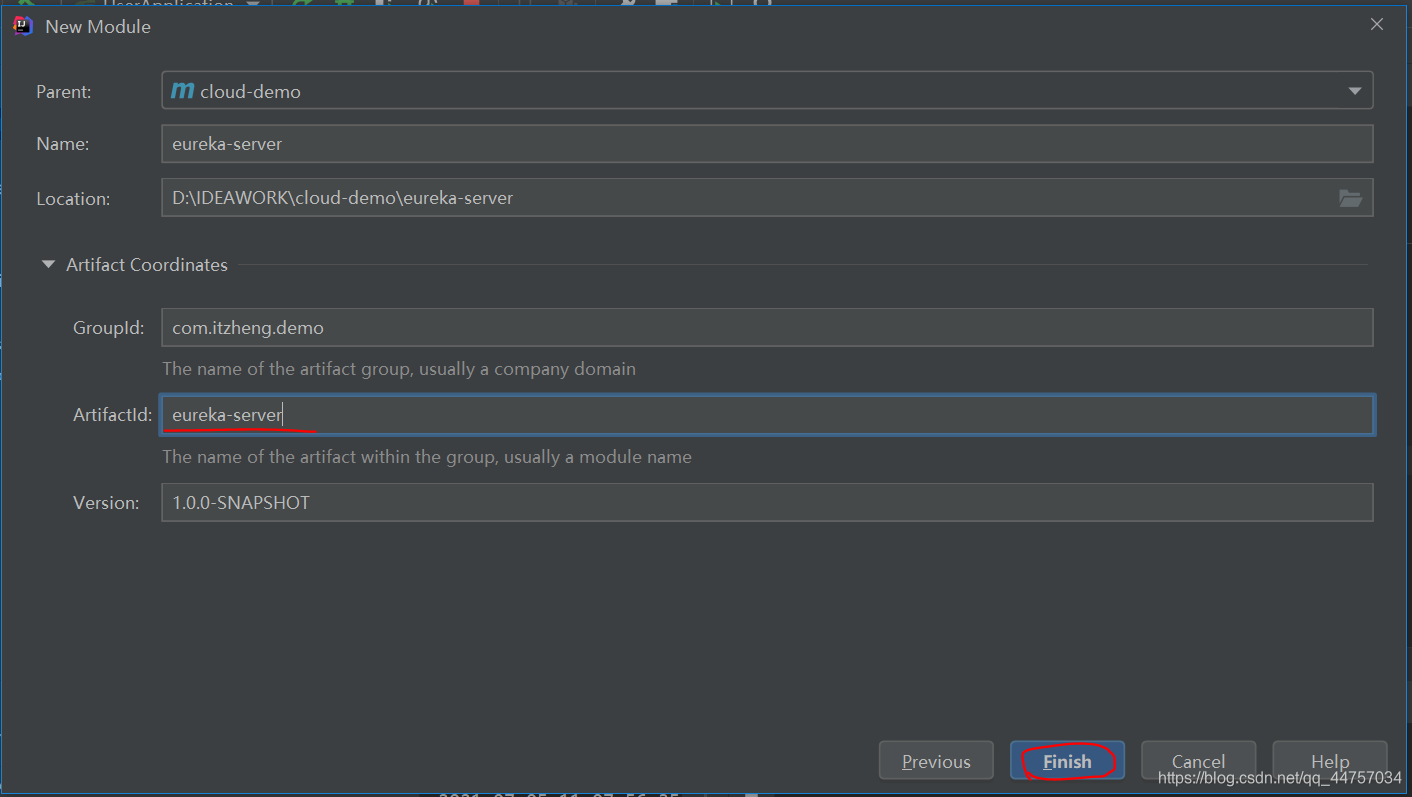The width and height of the screenshot is (1412, 797).
Task: Click the Version label
Action: [x=106, y=503]
